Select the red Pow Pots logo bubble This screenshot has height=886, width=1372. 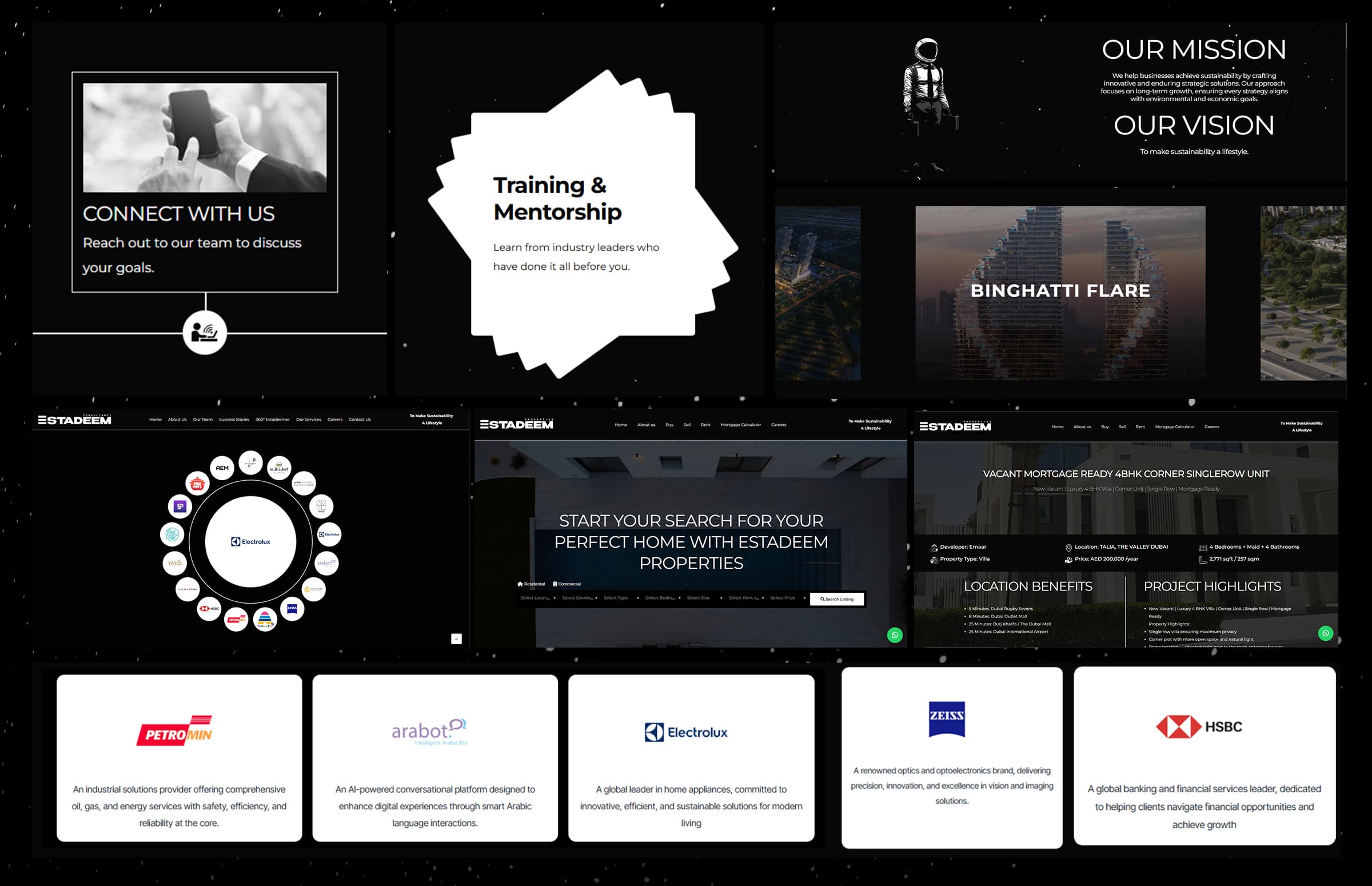click(x=197, y=484)
